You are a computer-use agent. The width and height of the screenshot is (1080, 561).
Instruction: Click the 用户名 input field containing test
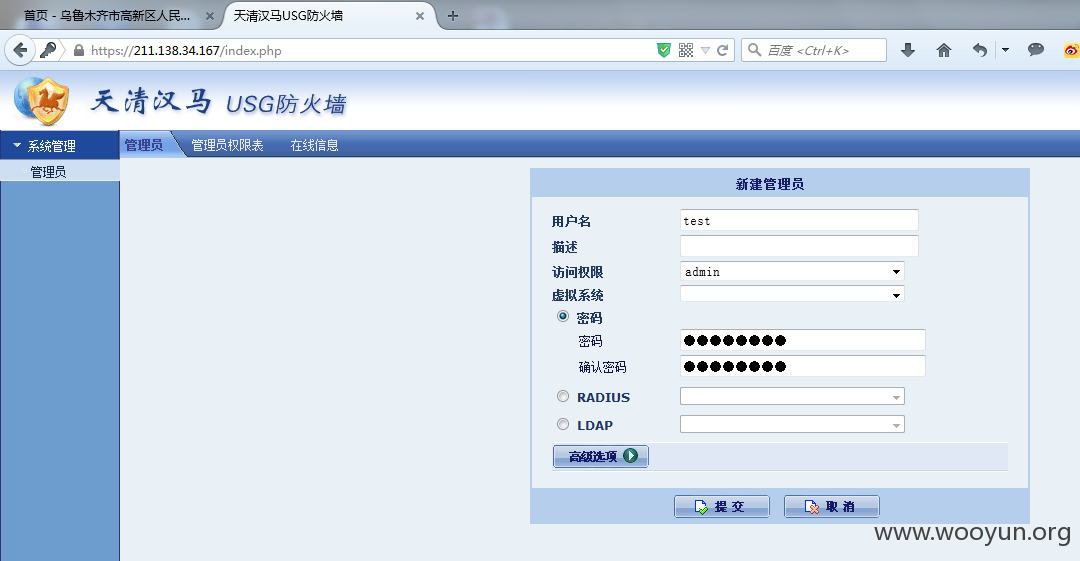pyautogui.click(x=799, y=221)
